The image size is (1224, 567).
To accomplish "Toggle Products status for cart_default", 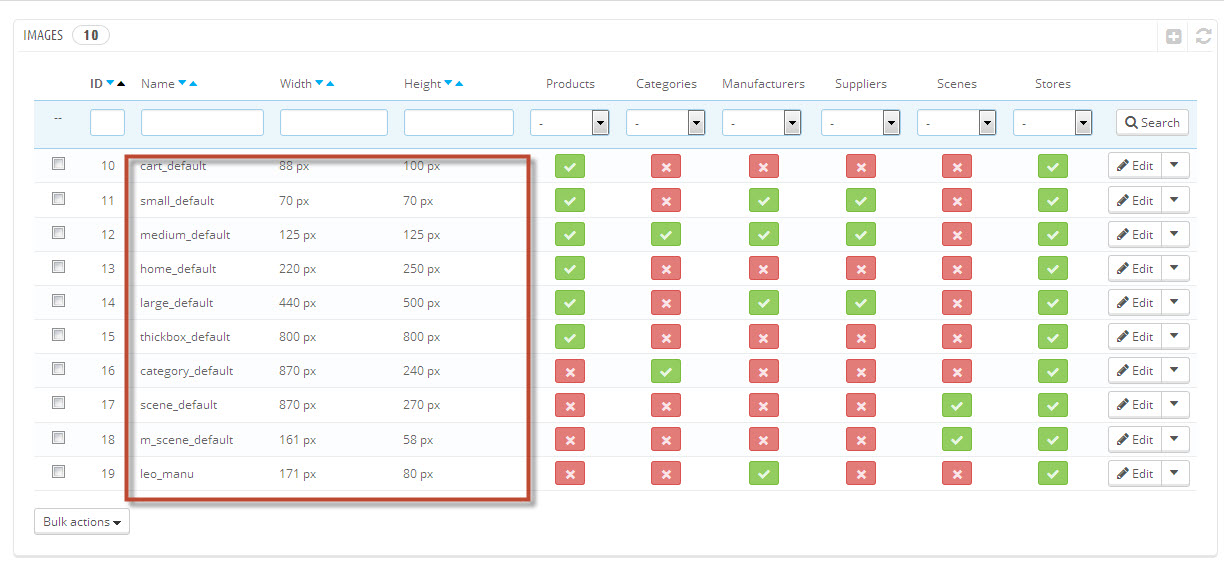I will (570, 166).
